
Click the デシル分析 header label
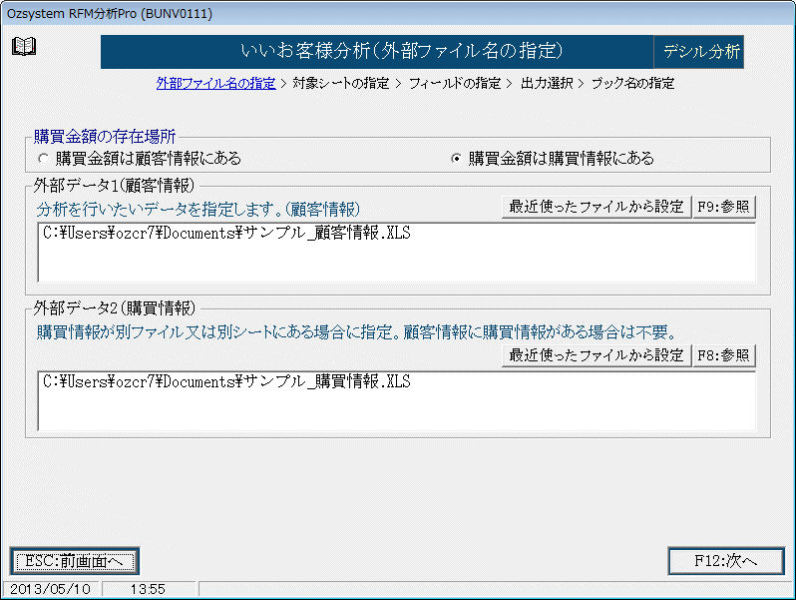tap(699, 52)
